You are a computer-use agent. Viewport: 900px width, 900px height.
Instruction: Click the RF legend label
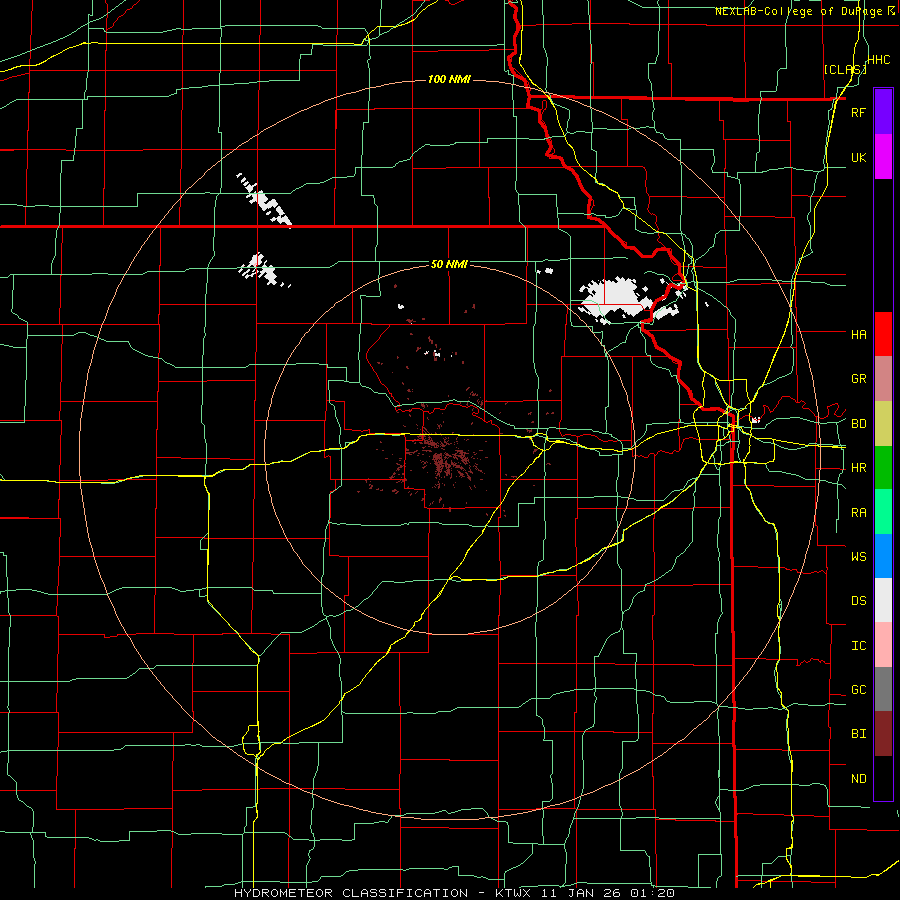[x=858, y=113]
